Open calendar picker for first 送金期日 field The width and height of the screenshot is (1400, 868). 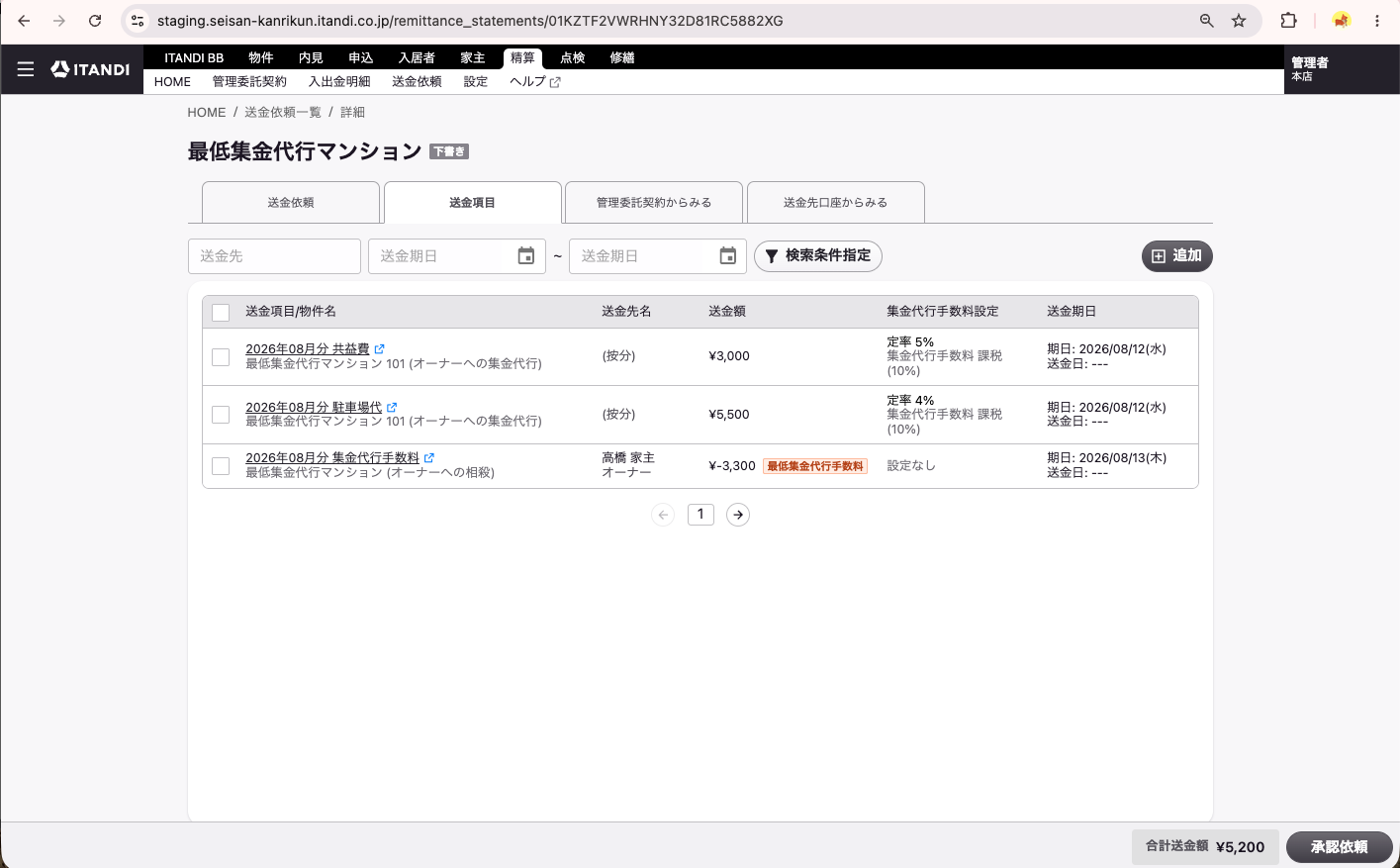coord(526,256)
